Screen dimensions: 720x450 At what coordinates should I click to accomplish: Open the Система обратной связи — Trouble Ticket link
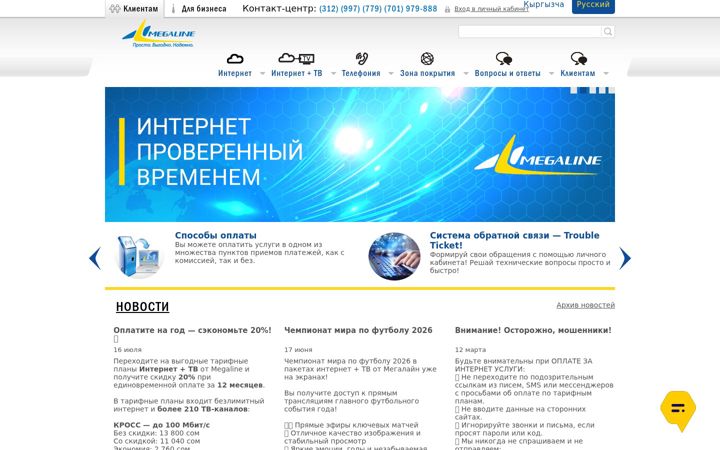[x=514, y=240]
